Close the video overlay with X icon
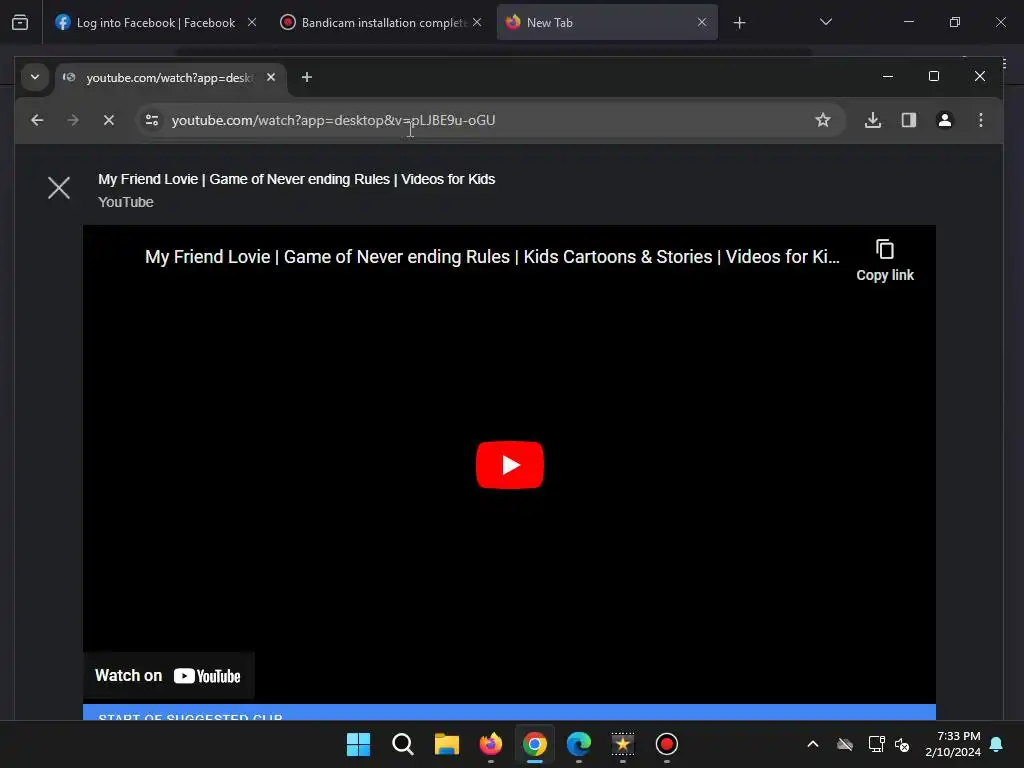This screenshot has height=768, width=1024. tap(59, 188)
